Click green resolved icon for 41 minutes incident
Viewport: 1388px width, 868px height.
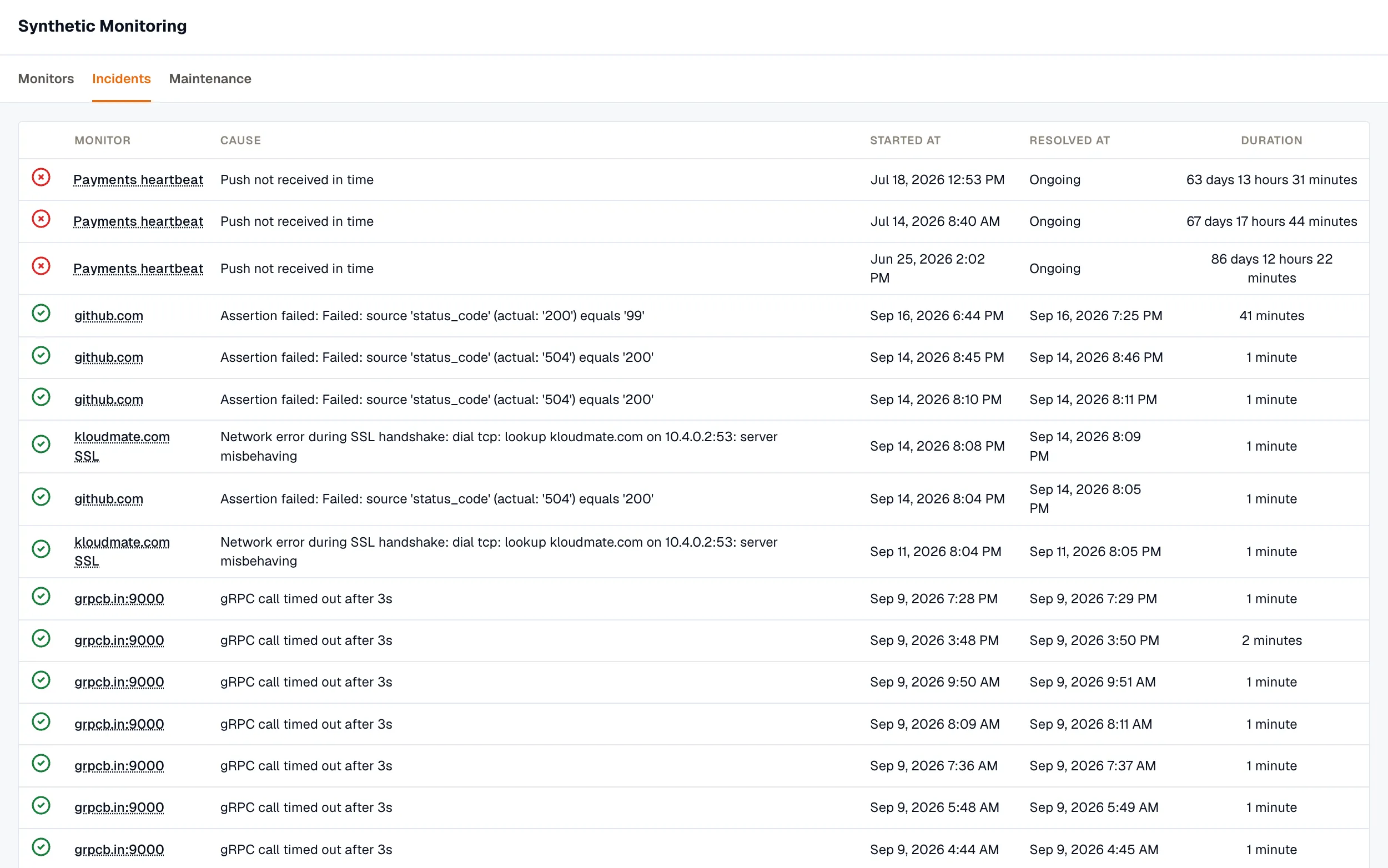pyautogui.click(x=41, y=314)
